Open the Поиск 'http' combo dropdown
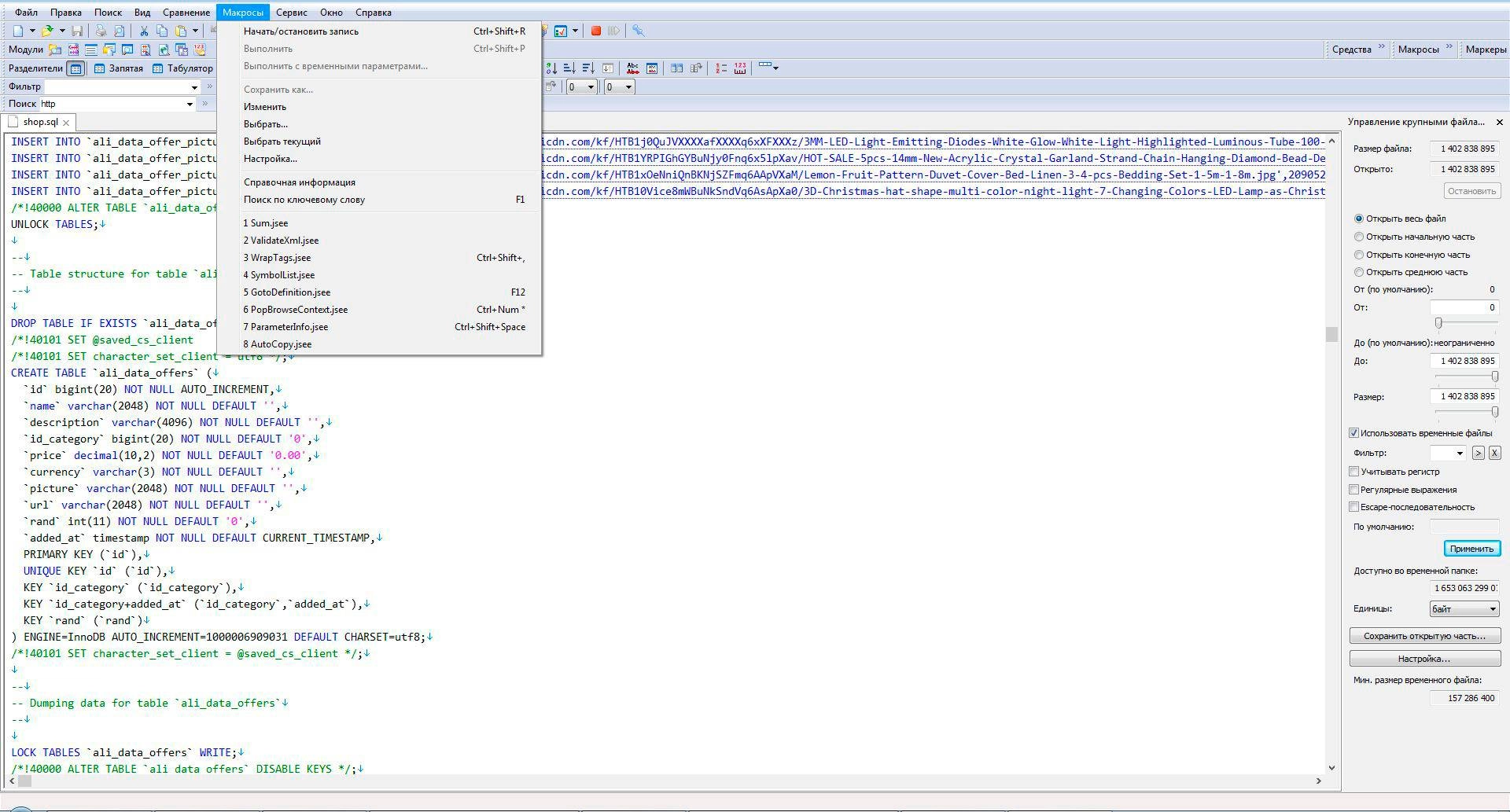The image size is (1510, 812). 190,104
